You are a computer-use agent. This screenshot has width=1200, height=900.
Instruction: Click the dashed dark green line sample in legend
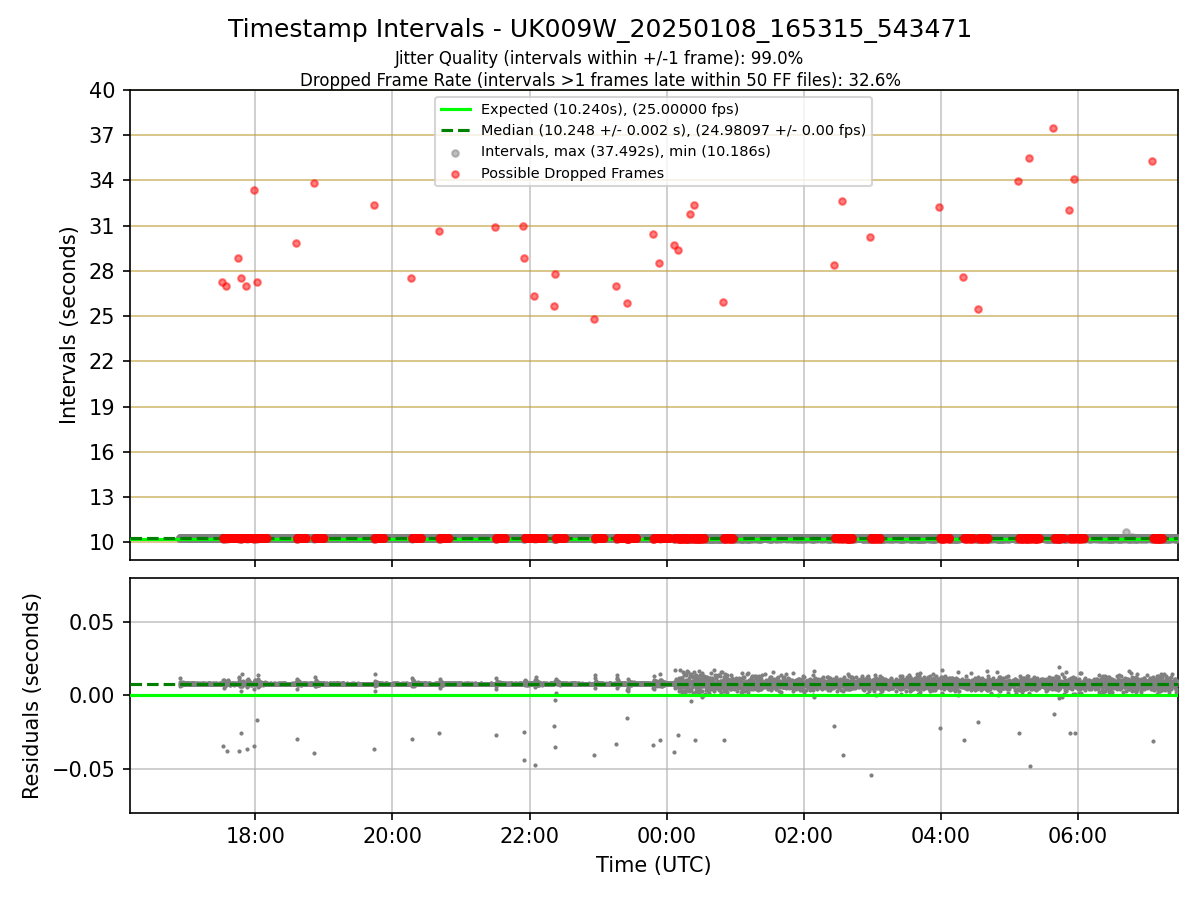tap(455, 130)
